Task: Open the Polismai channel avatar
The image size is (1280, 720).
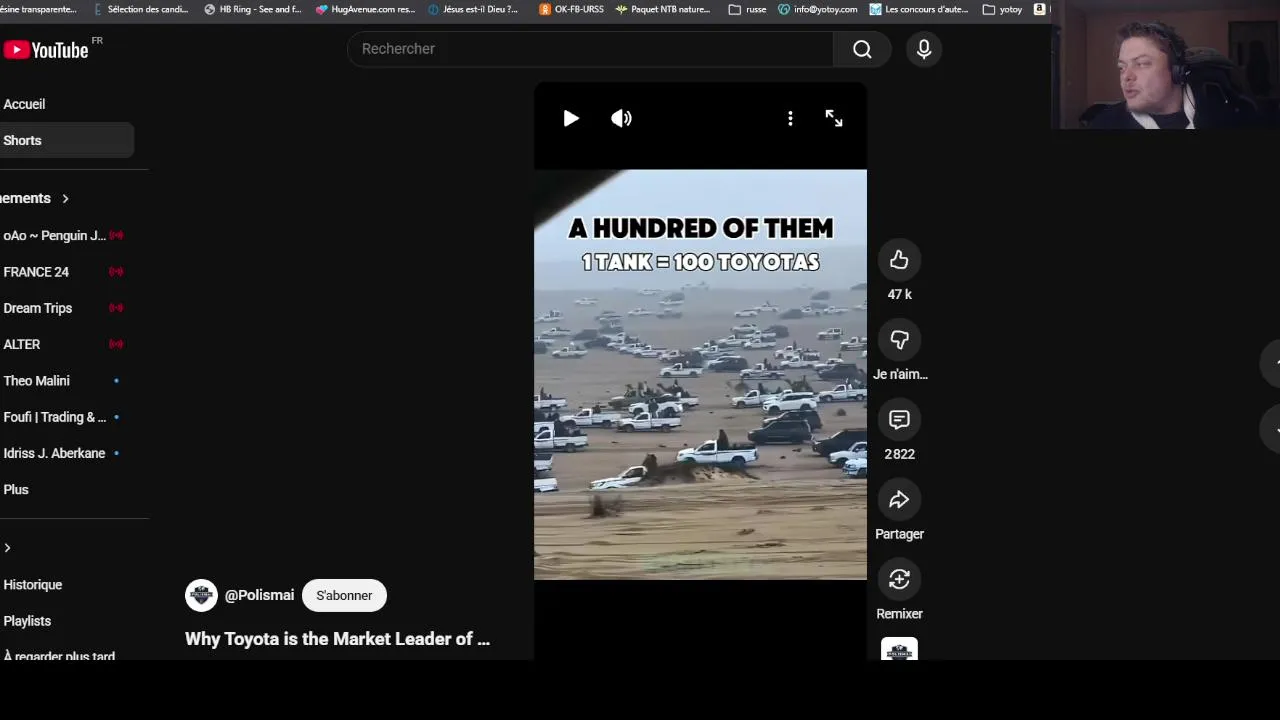Action: point(201,595)
